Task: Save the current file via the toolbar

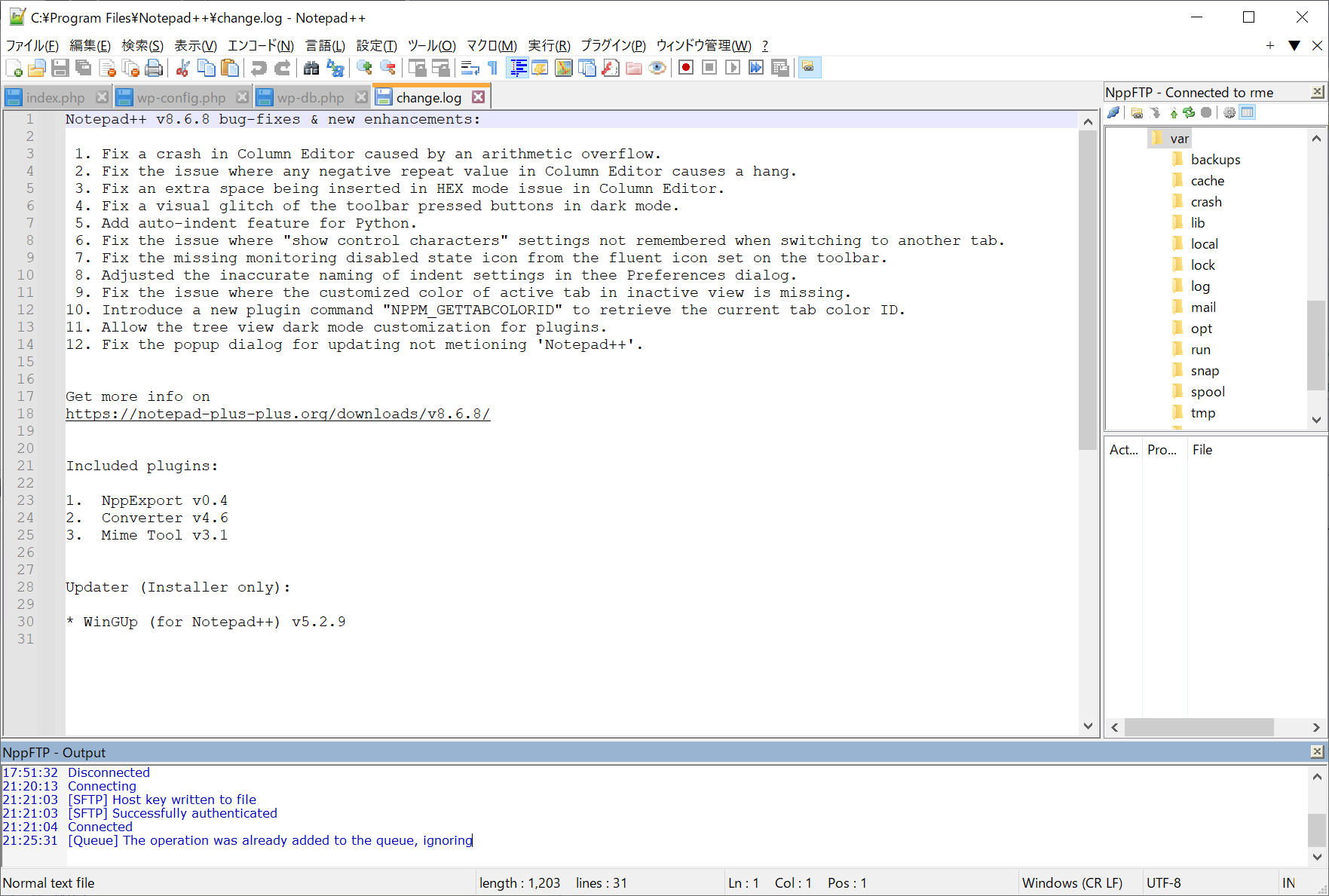Action: coord(60,68)
